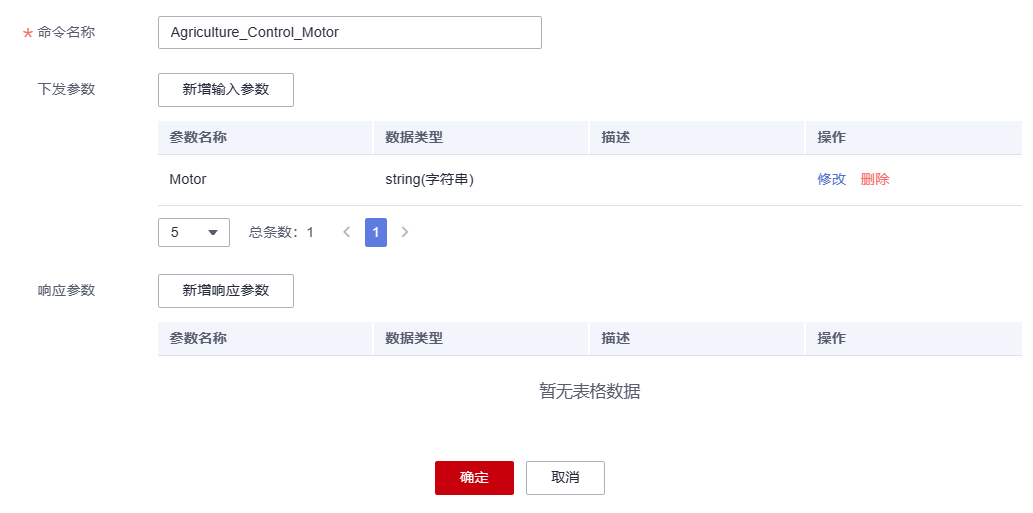This screenshot has width=1033, height=513.
Task: Click the 命令名称 field label
Action: 66,32
